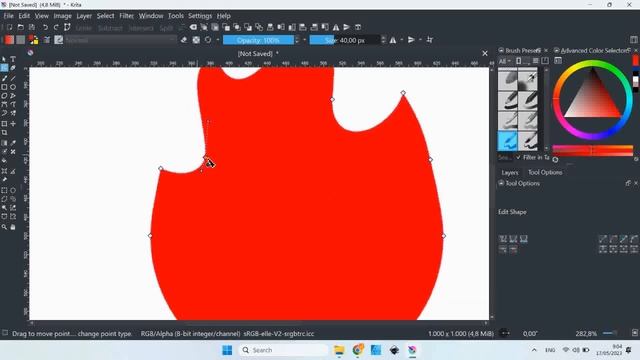Image resolution: width=640 pixels, height=360 pixels.
Task: Open the Filter menu
Action: pyautogui.click(x=127, y=16)
